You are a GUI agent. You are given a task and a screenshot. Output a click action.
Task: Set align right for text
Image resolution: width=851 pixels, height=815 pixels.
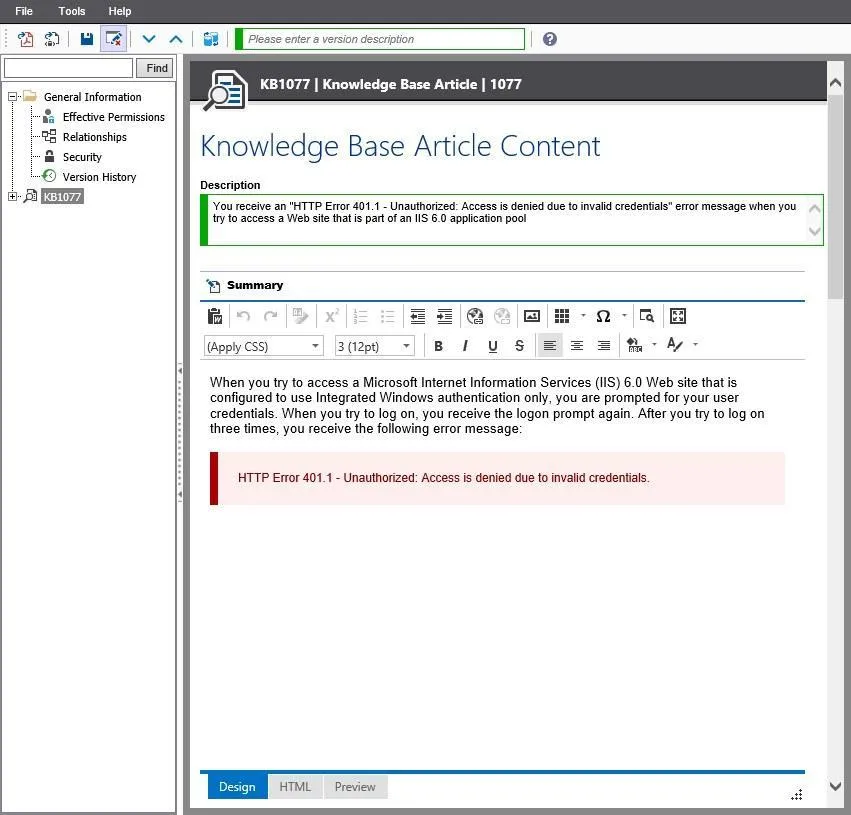pyautogui.click(x=604, y=346)
